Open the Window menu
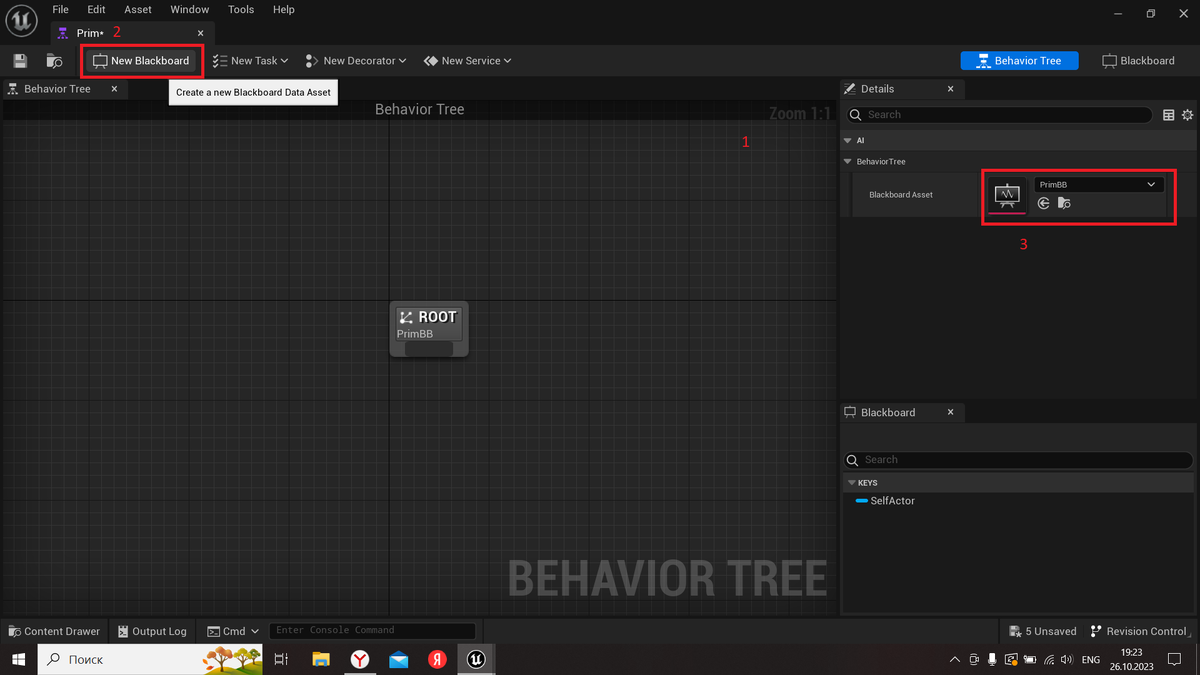This screenshot has height=675, width=1200. [190, 10]
